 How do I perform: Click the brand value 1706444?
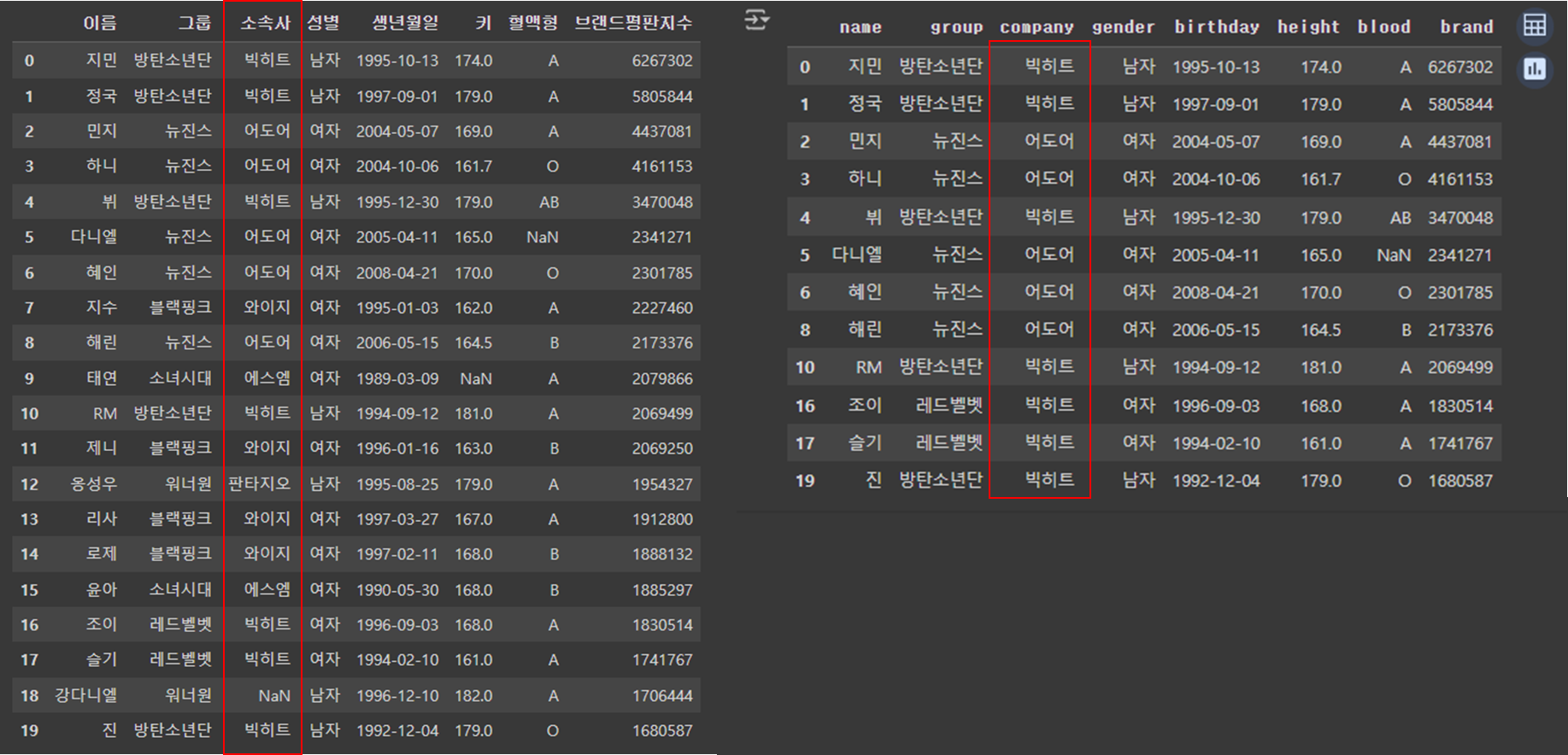click(662, 696)
